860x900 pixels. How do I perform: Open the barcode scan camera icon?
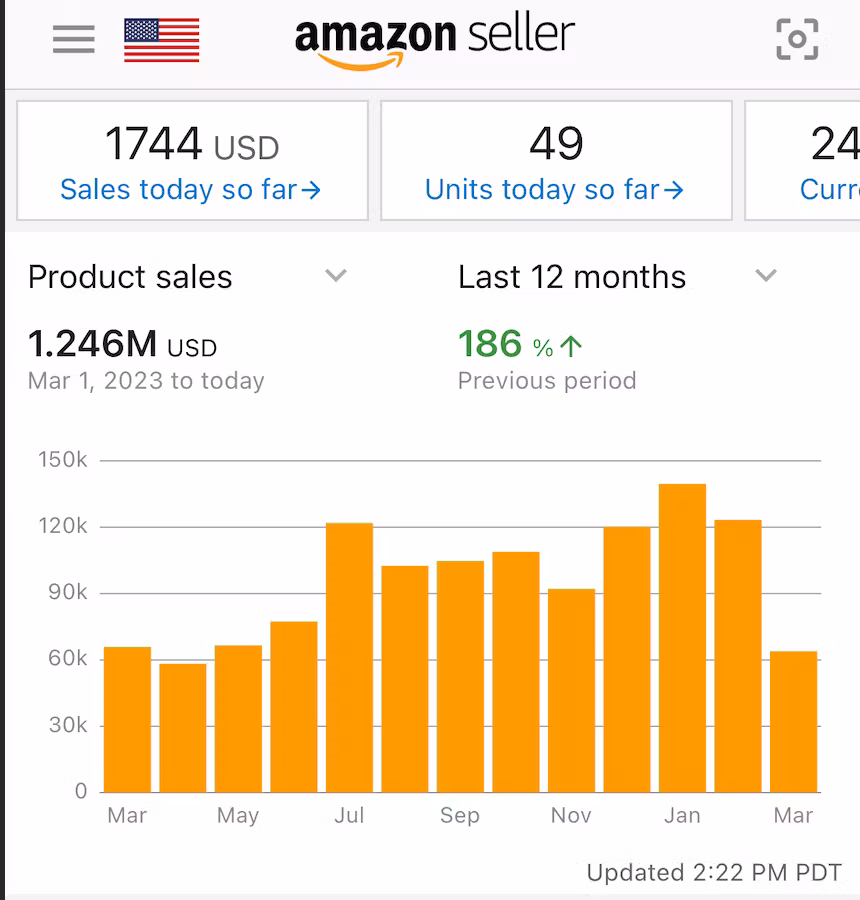[797, 39]
